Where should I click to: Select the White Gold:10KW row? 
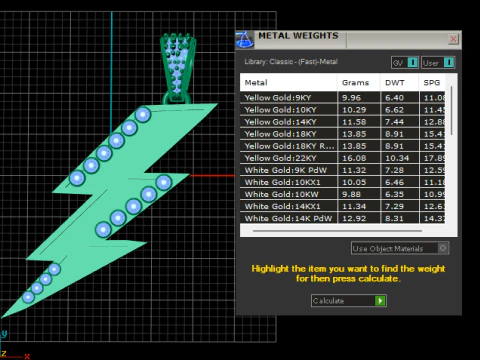[x=342, y=194]
